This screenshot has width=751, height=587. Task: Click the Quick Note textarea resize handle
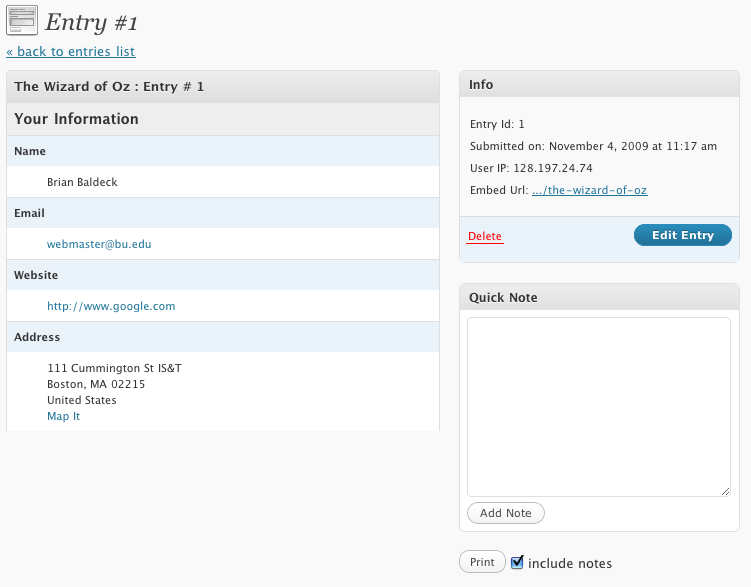click(726, 491)
